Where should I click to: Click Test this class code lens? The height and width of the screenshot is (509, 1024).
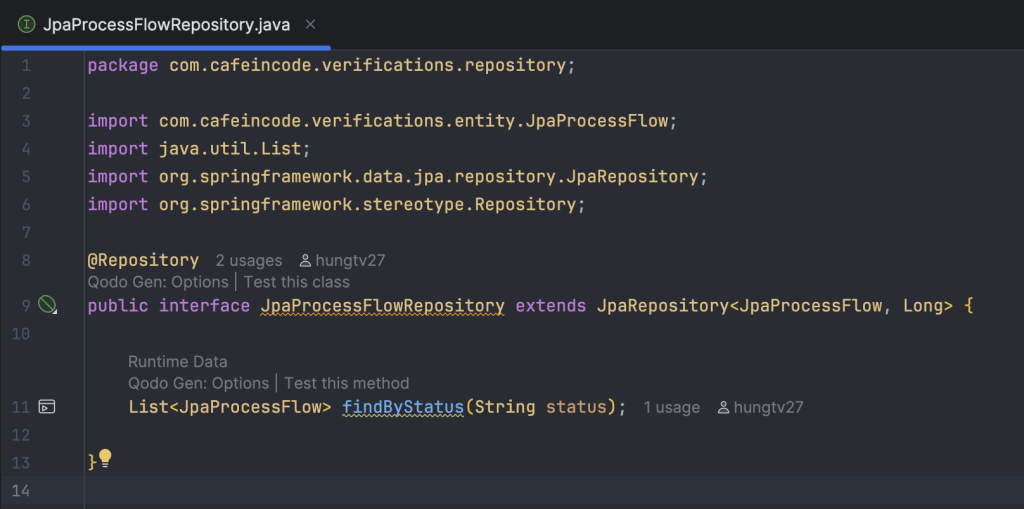[296, 282]
